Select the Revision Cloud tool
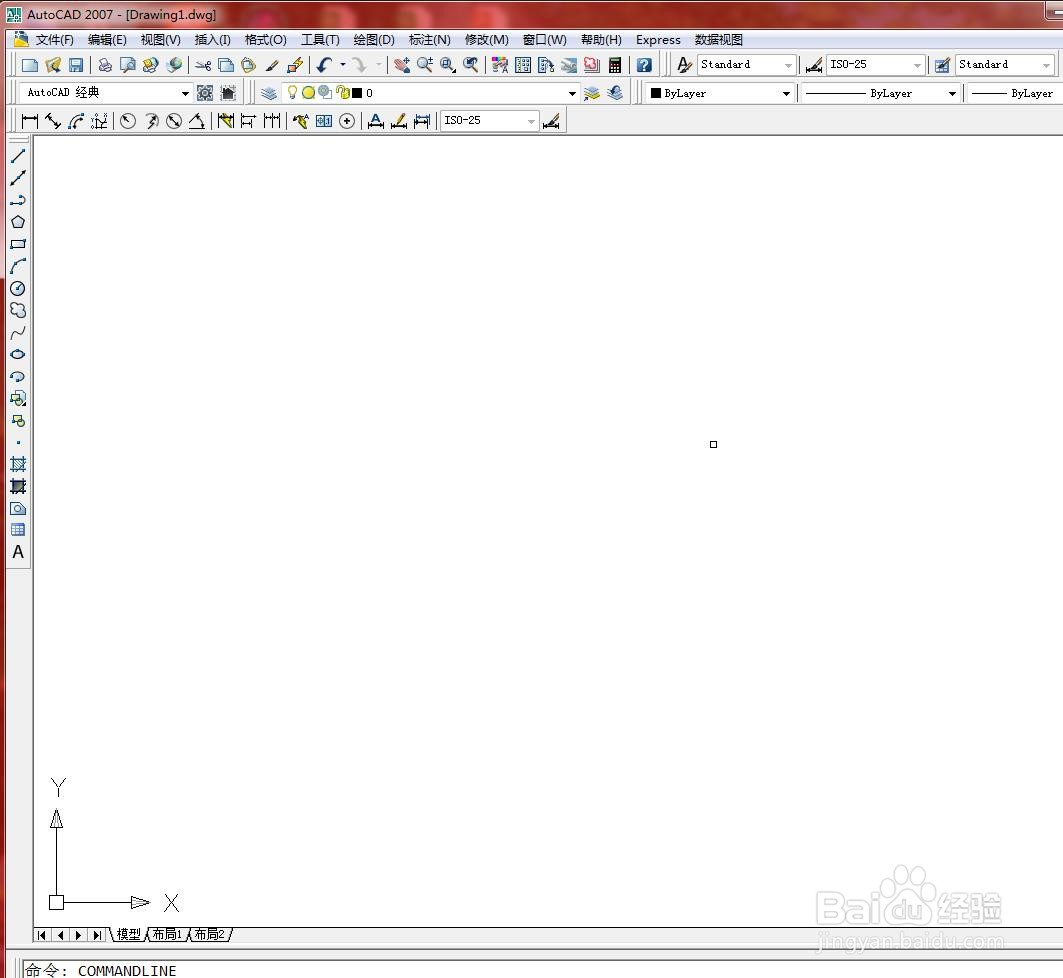 18,310
